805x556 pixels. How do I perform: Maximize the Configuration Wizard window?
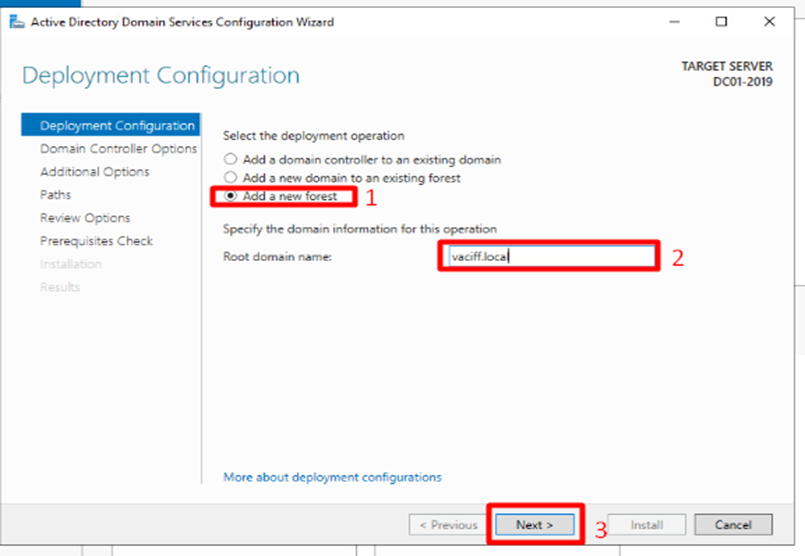(x=721, y=21)
